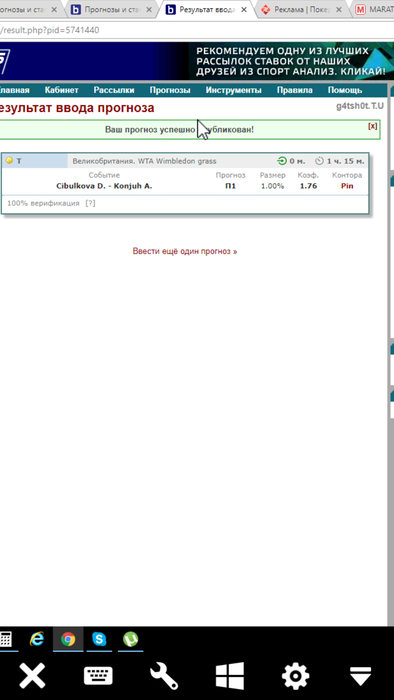Click the g4tsh0t.T.U username link
Image resolution: width=394 pixels, height=700 pixels.
360,106
